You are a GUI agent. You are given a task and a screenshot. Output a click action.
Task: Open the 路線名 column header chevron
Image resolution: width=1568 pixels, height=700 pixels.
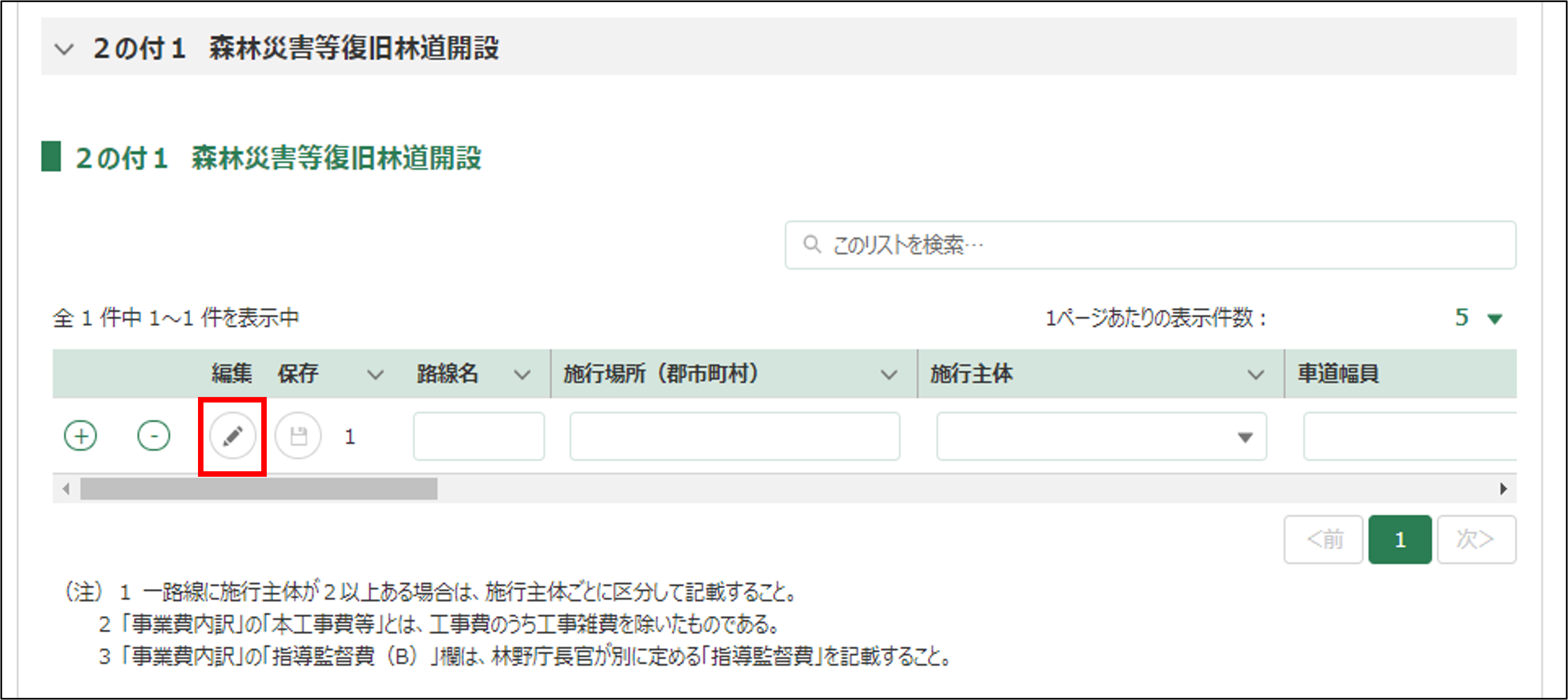[x=521, y=374]
